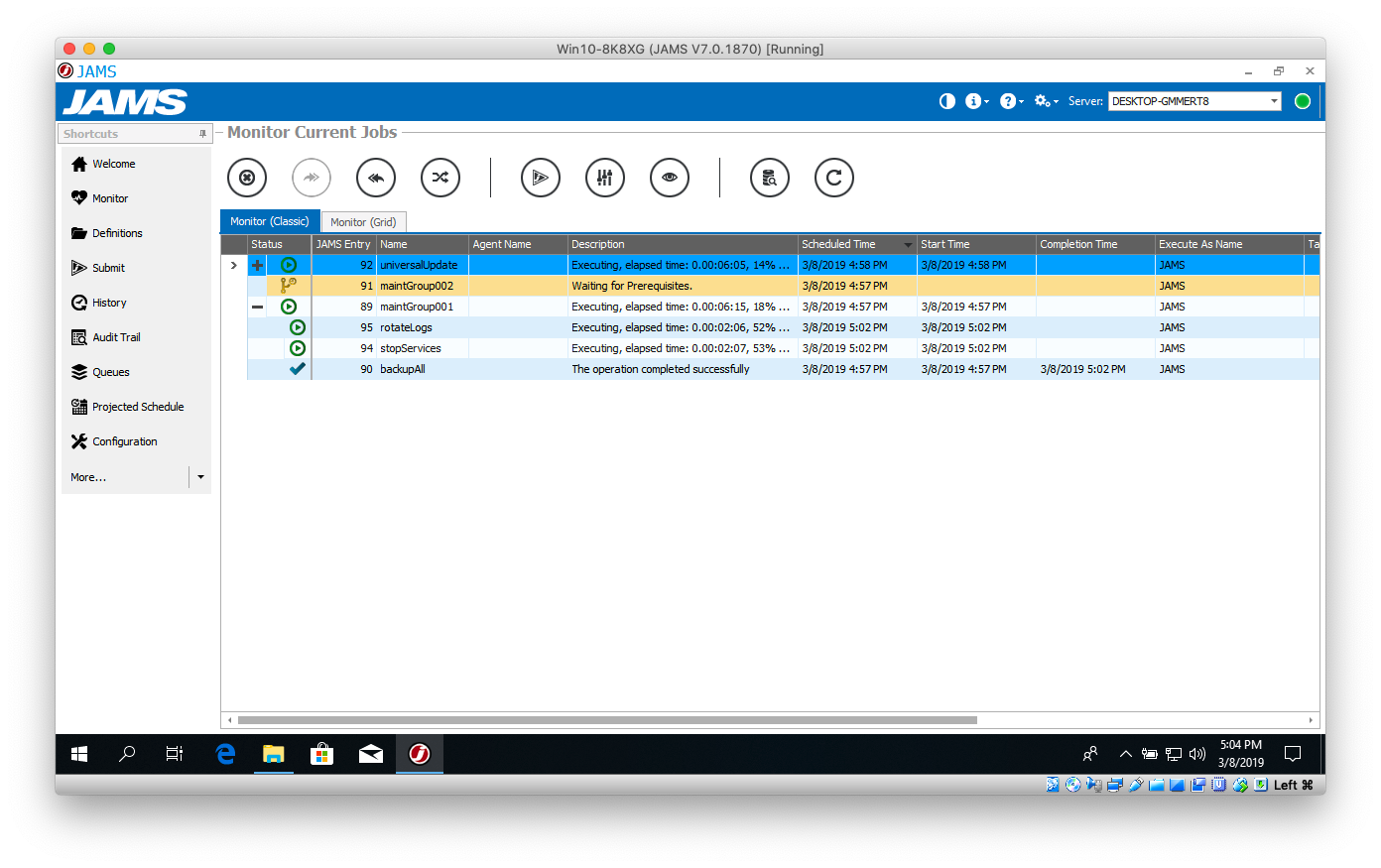Collapse the maintGroup001 job group

point(258,307)
